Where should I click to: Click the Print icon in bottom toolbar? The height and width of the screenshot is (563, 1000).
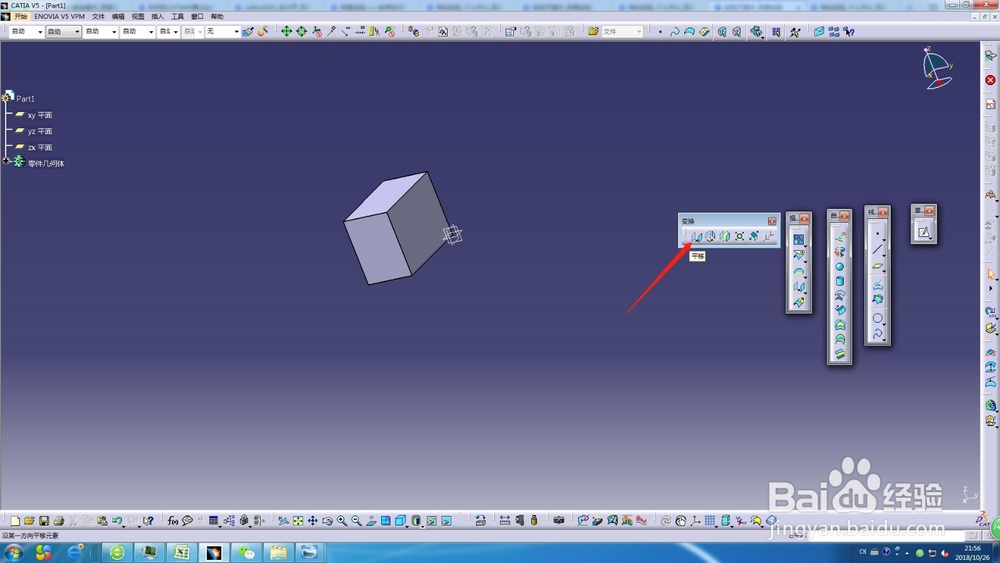(59, 521)
